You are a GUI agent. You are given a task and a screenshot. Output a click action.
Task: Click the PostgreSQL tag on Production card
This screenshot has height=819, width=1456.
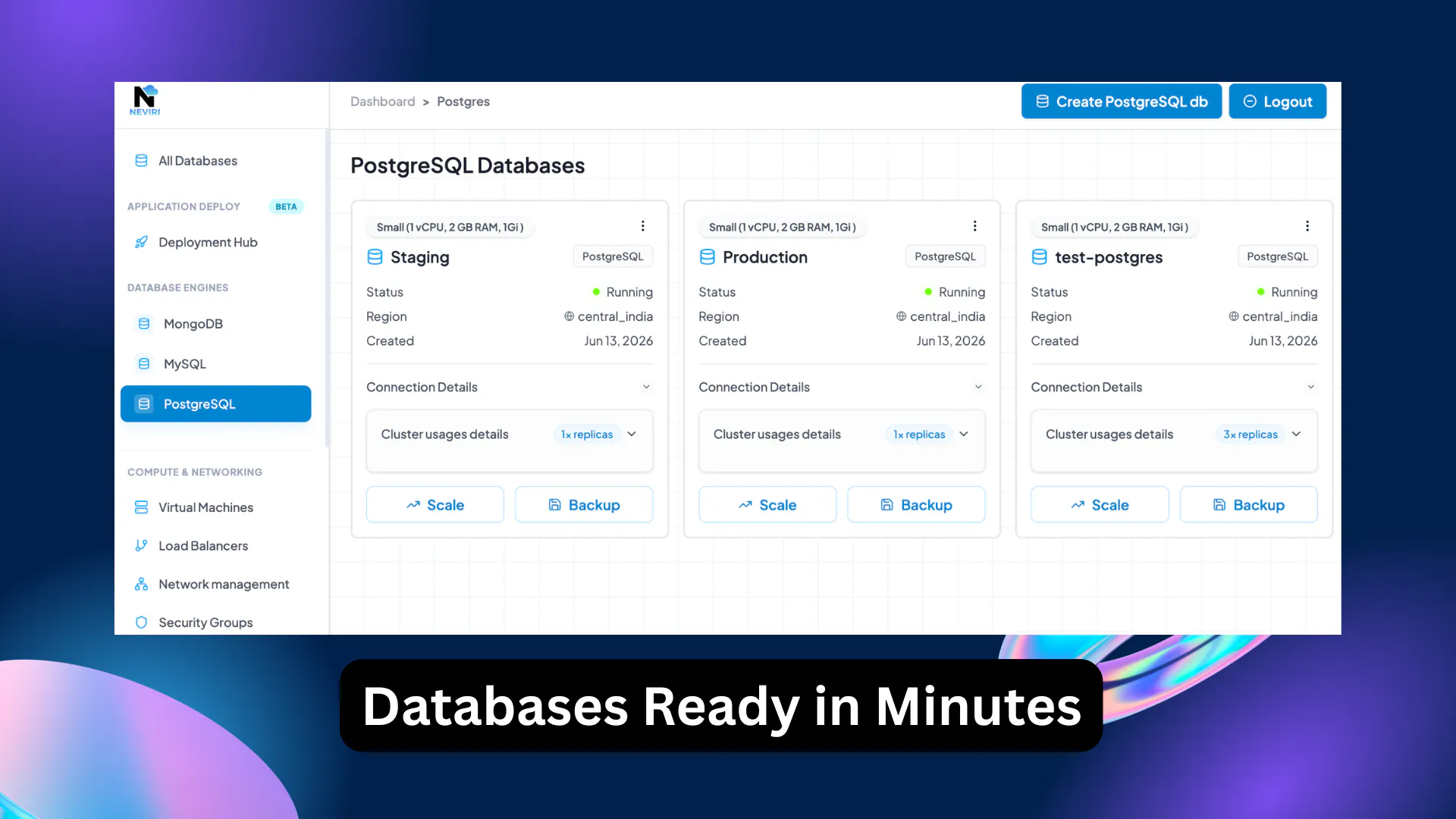[945, 256]
